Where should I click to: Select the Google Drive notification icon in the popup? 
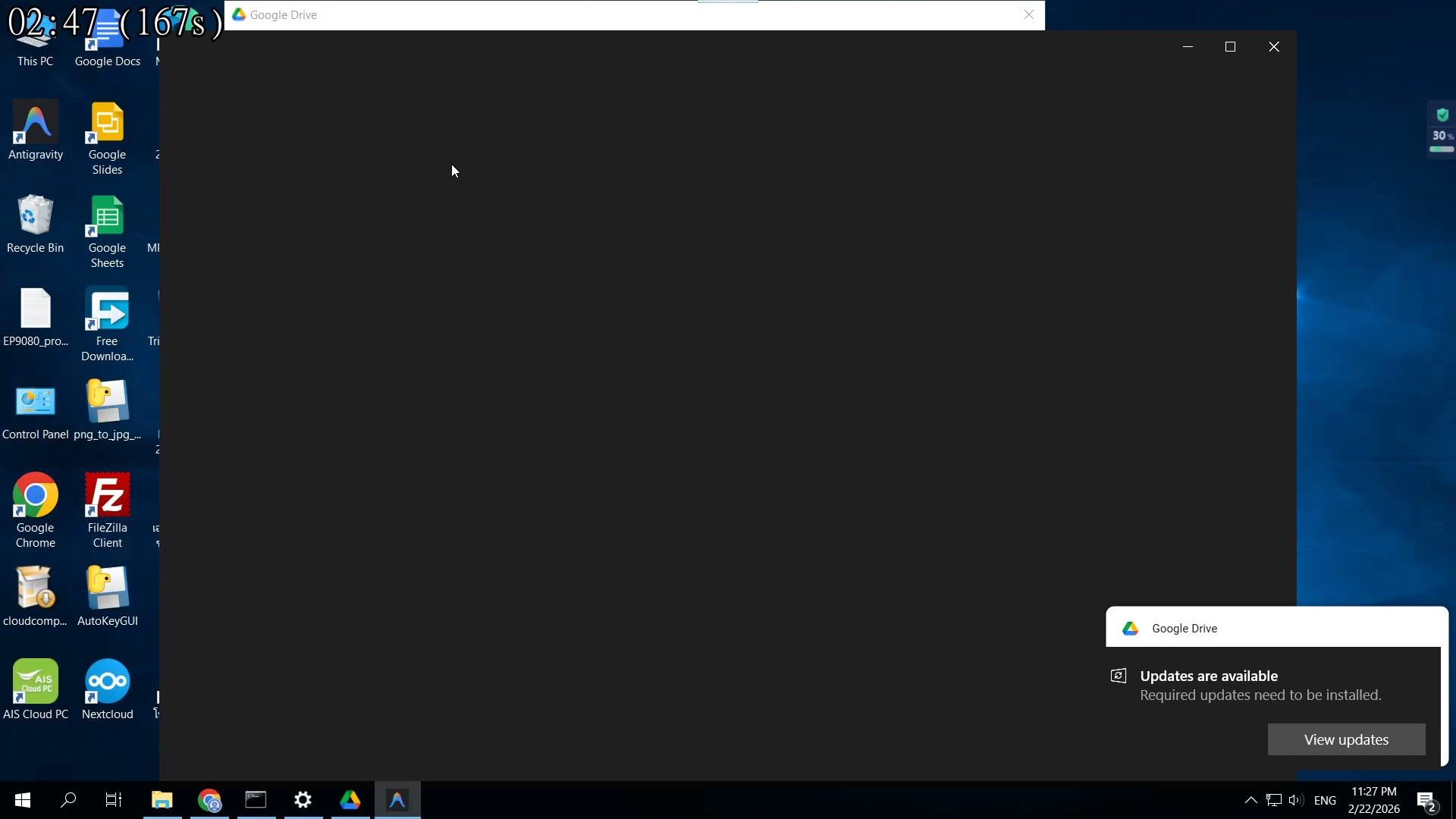point(1130,628)
